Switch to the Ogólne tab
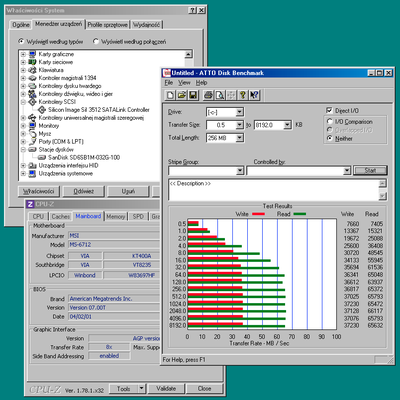The width and height of the screenshot is (400, 400). pyautogui.click(x=21, y=25)
